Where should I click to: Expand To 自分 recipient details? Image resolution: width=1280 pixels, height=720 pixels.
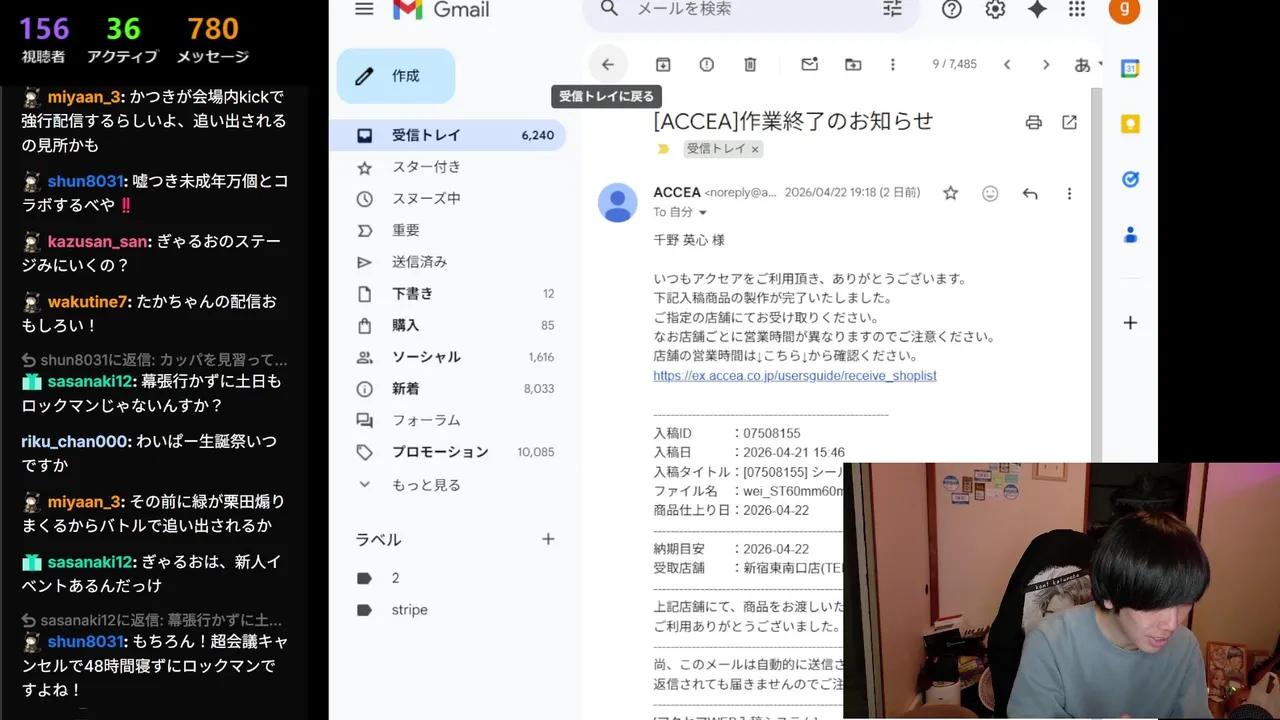tap(702, 213)
